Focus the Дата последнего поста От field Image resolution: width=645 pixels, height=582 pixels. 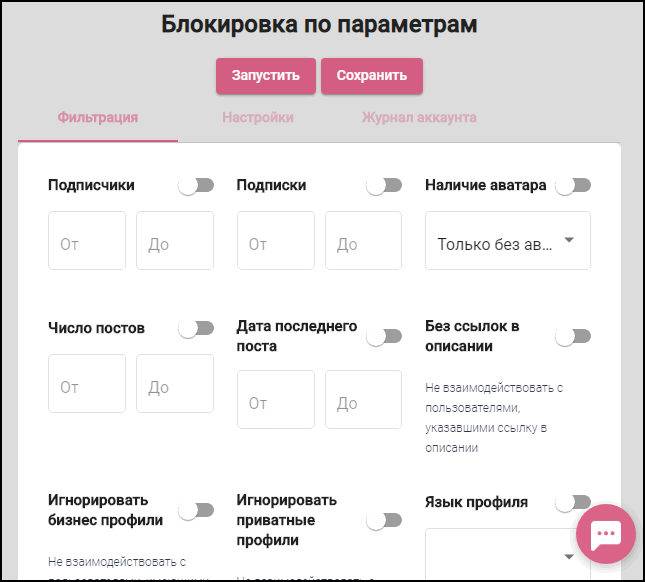pyautogui.click(x=276, y=399)
